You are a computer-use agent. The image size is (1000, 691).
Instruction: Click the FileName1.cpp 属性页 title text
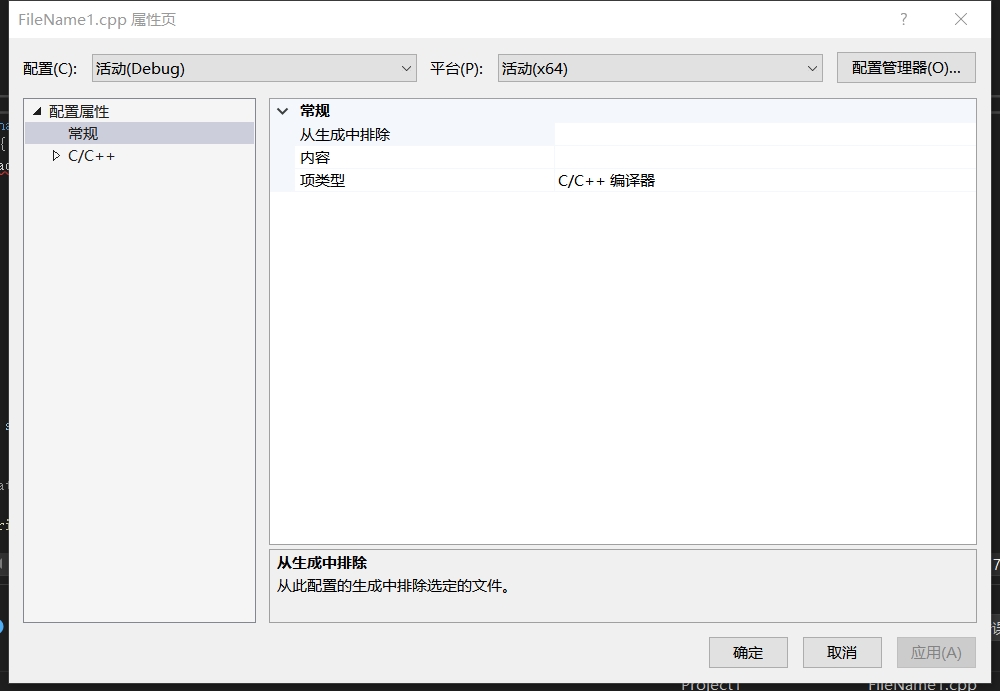(x=97, y=20)
